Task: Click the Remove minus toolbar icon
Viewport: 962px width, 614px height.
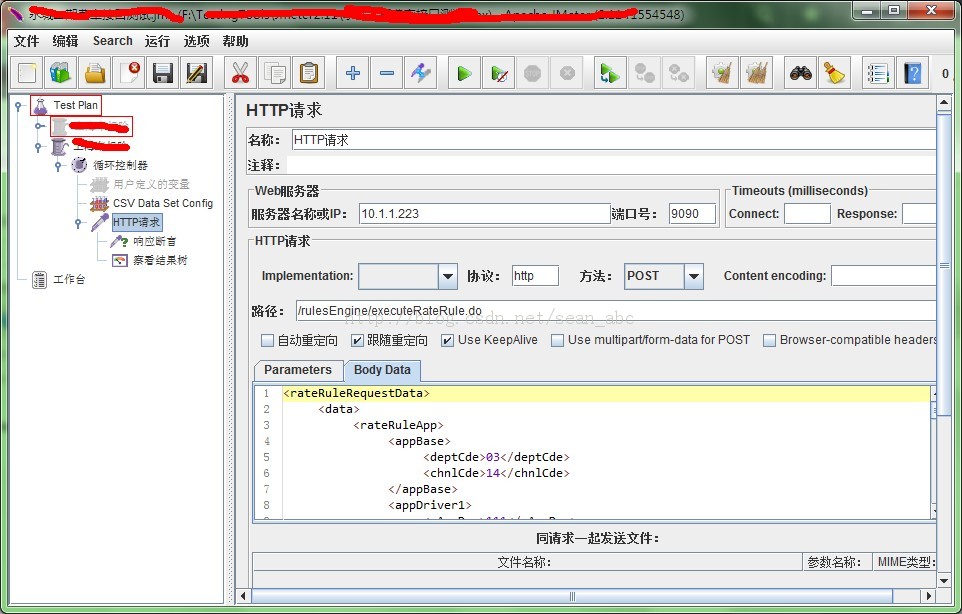Action: [x=387, y=73]
